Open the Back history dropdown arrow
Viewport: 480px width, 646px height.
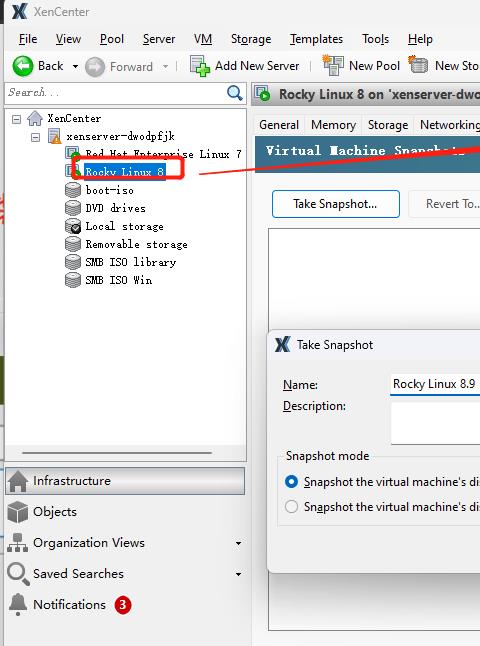point(75,66)
